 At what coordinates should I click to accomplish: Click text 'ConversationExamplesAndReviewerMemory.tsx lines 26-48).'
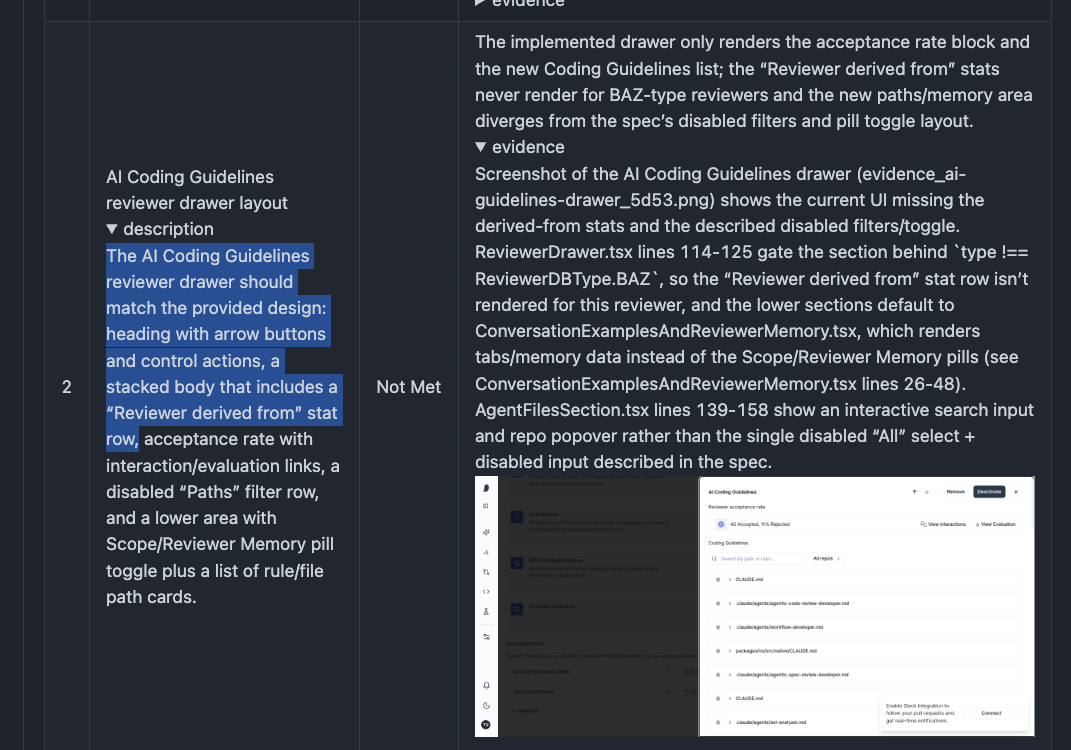[x=720, y=384]
